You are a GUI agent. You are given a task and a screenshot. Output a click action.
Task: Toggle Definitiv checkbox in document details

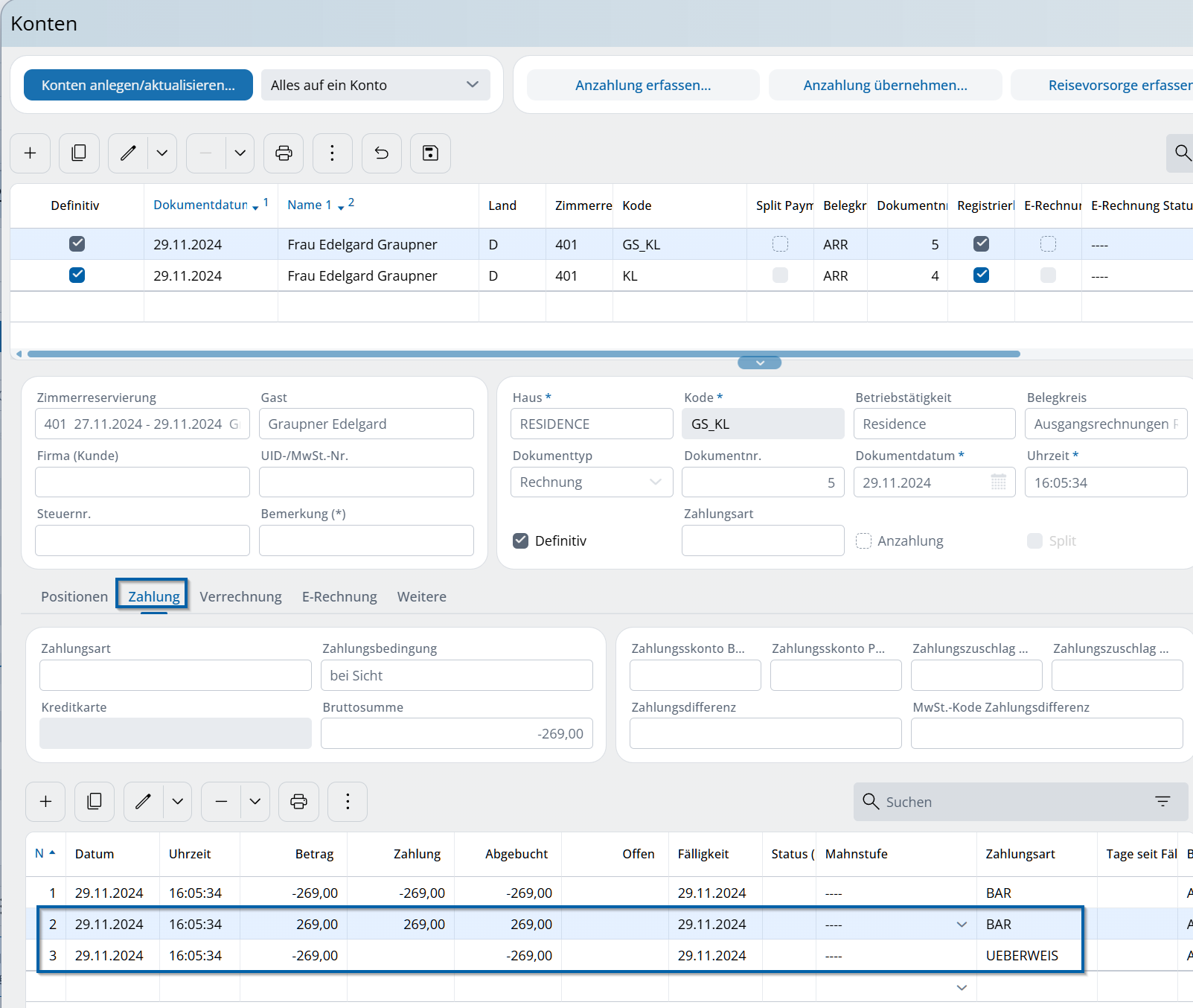521,541
